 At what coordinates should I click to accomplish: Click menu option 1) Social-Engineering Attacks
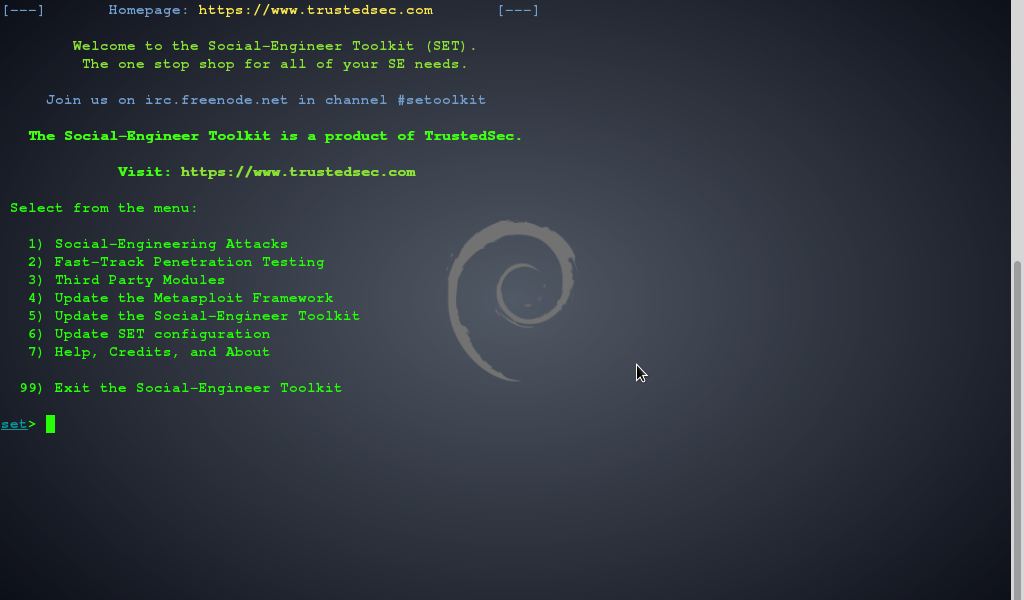click(158, 244)
